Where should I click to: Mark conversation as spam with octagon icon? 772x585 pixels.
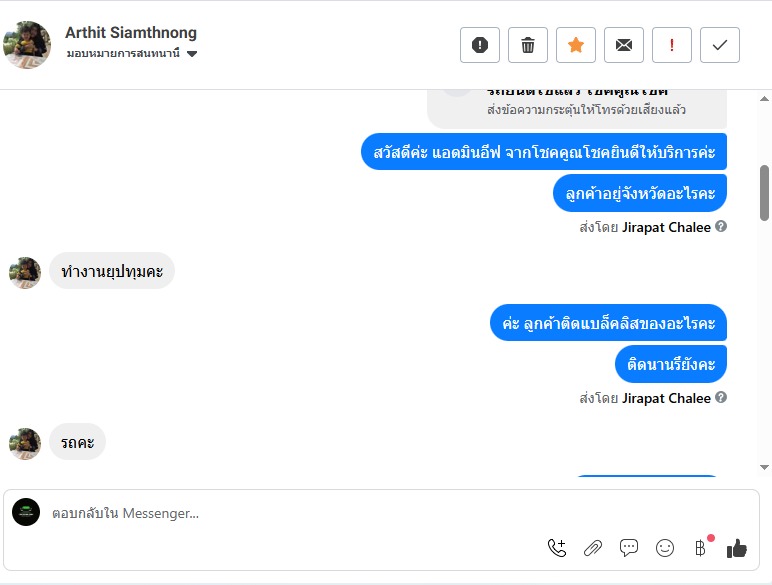(x=480, y=45)
